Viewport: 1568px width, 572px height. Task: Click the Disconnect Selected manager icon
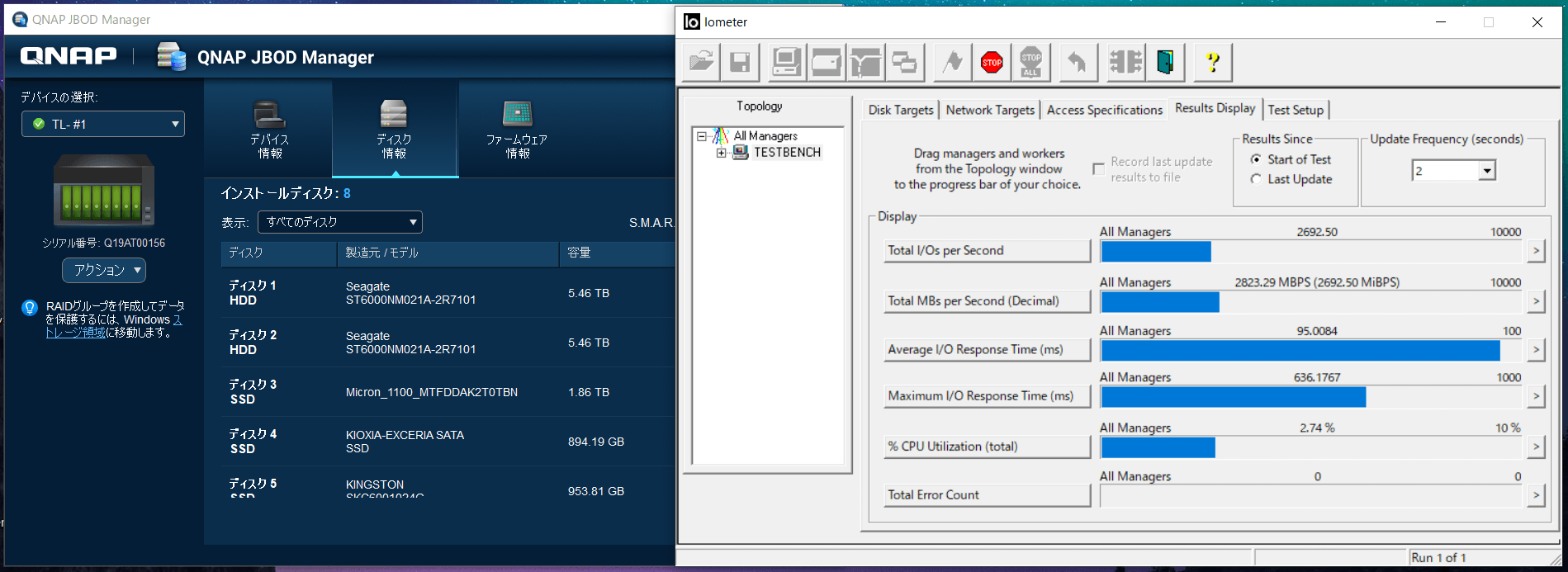point(1125,62)
